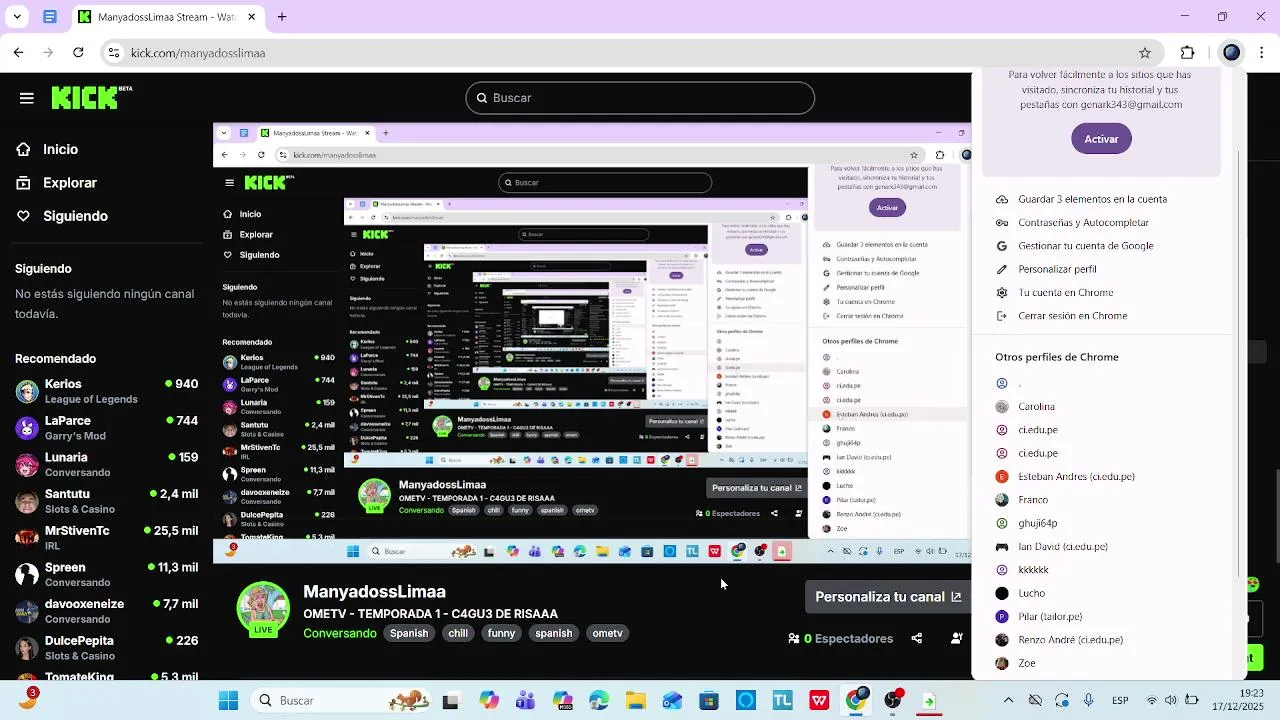Click the share icon next to Espectadores
This screenshot has height=720, width=1280.
(917, 638)
